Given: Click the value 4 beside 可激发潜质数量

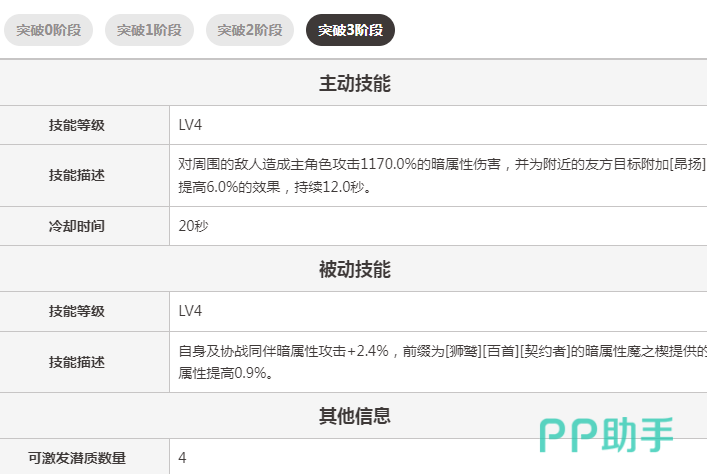Looking at the screenshot, I should (x=183, y=458).
